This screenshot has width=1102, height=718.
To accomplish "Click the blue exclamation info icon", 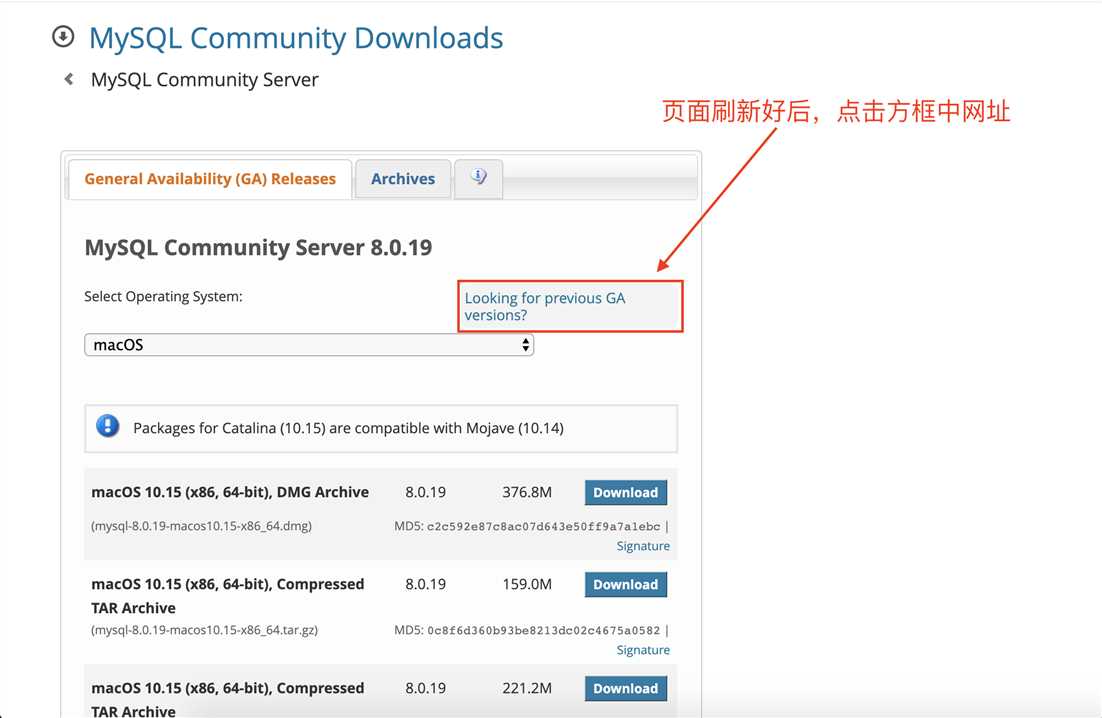I will coord(108,426).
